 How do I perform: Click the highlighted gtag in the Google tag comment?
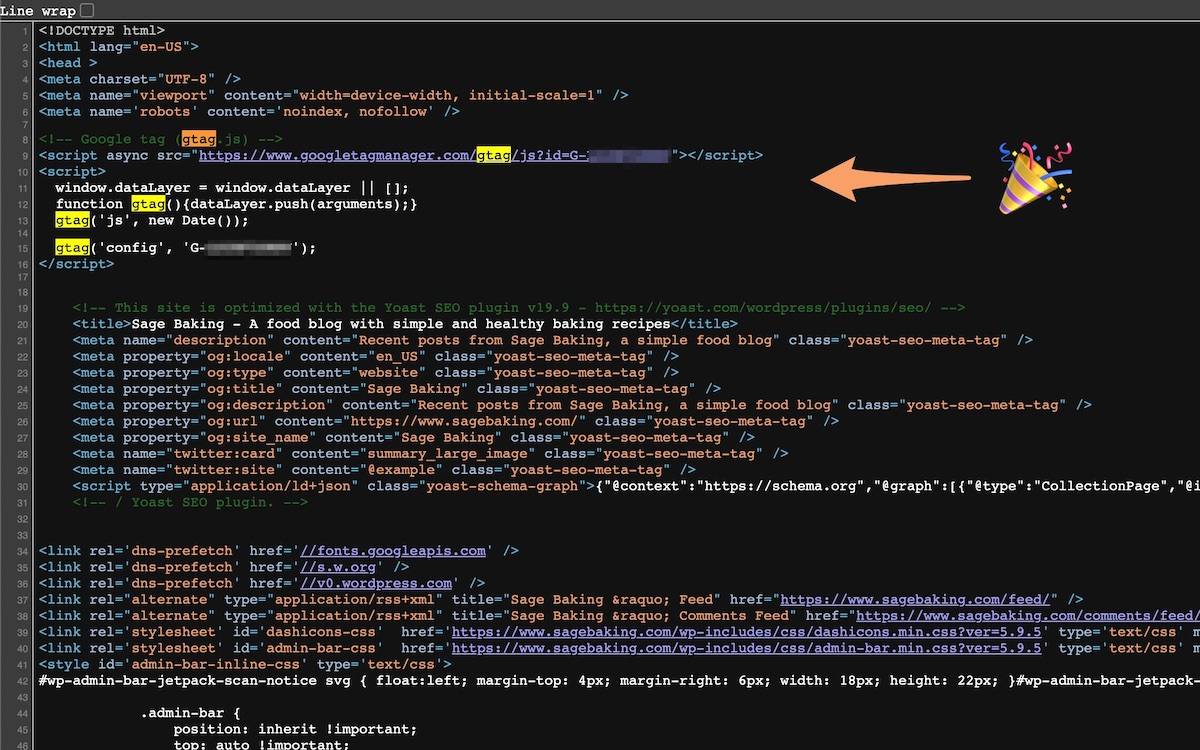point(198,139)
